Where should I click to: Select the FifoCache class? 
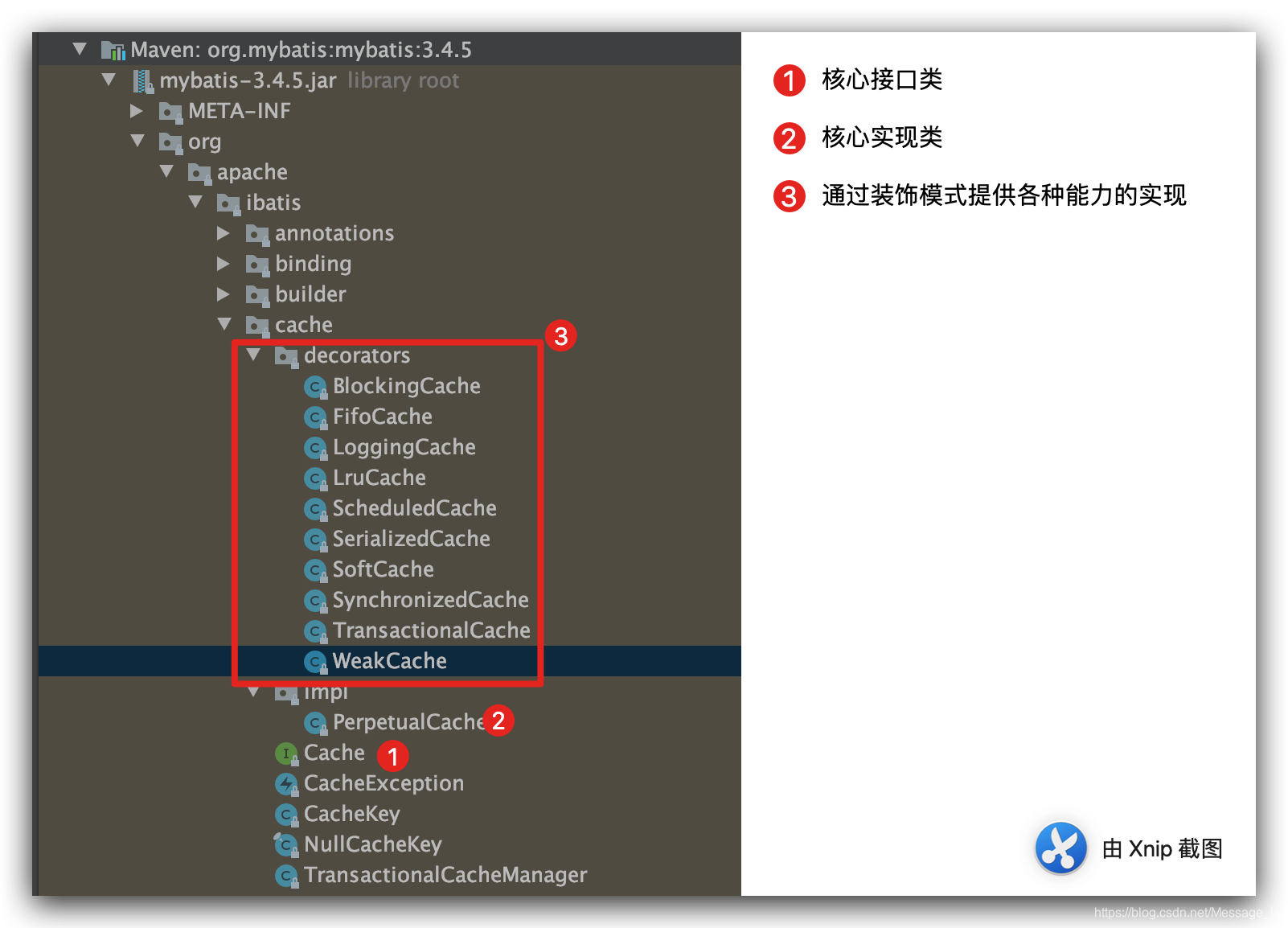(383, 417)
